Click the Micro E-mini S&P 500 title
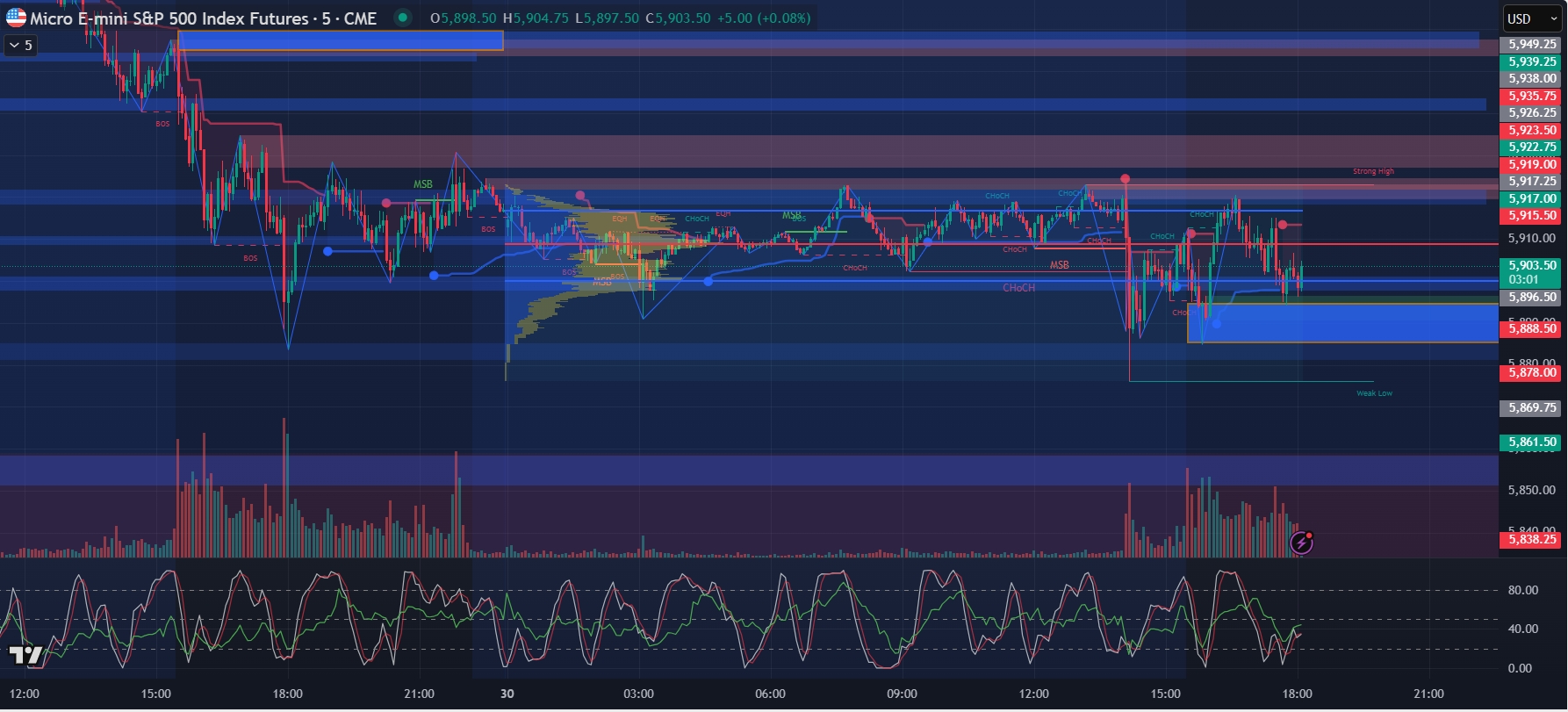The height and width of the screenshot is (712, 1568). tap(203, 18)
